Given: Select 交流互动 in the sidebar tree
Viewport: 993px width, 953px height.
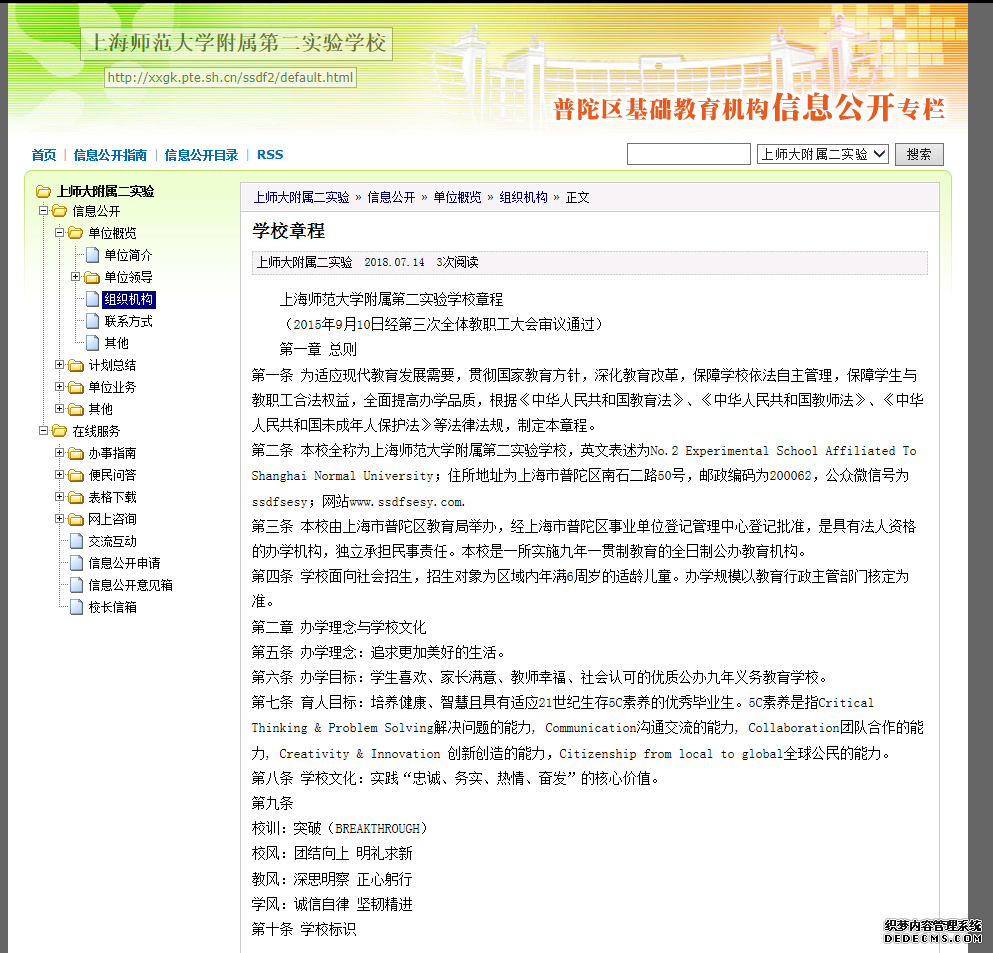Looking at the screenshot, I should 112,541.
